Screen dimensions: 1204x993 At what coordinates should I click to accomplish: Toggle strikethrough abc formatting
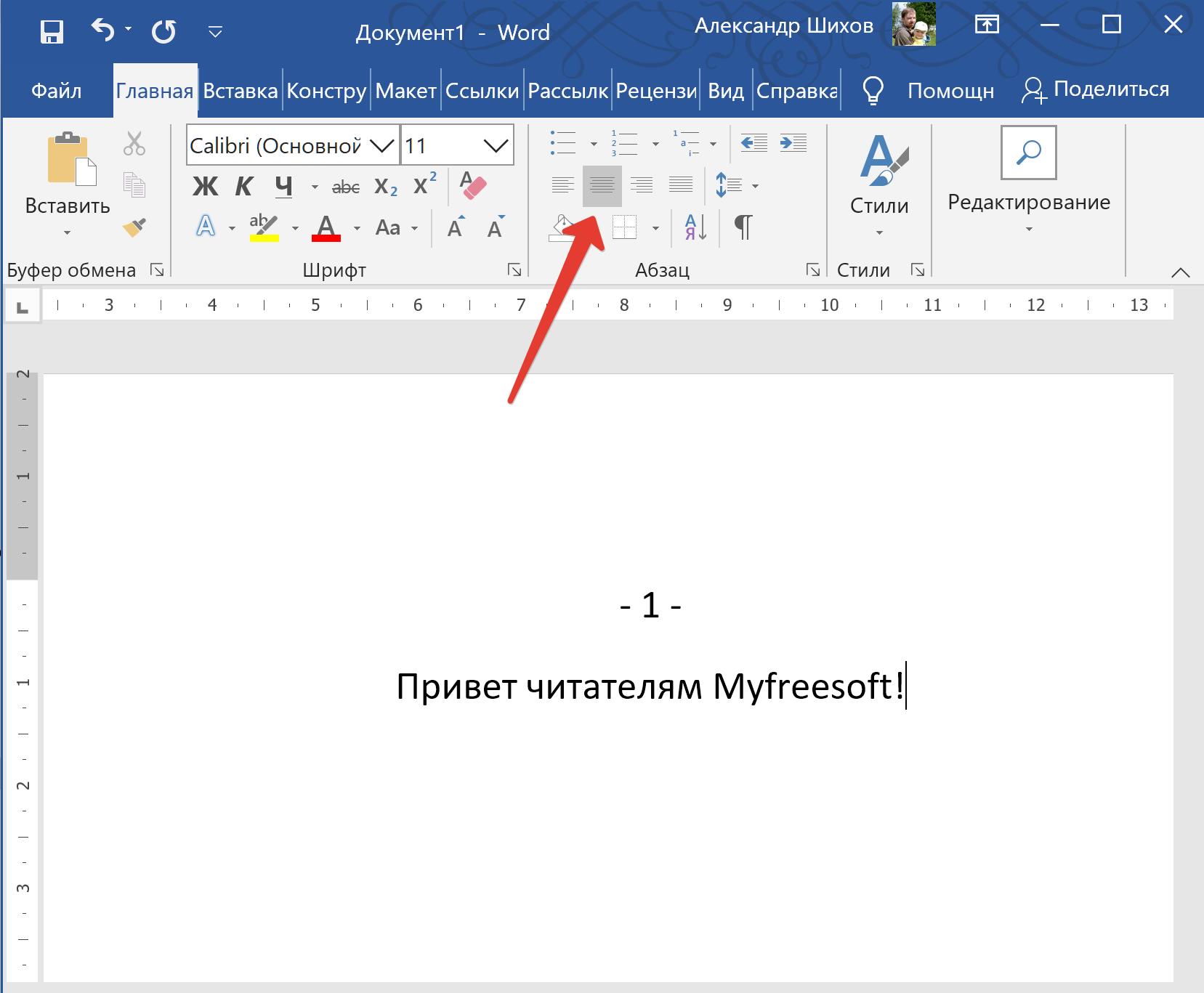[346, 187]
